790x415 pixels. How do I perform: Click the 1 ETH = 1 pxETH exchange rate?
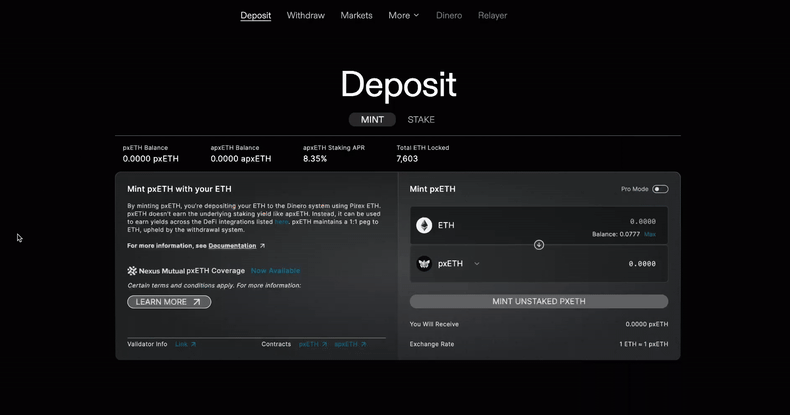point(643,344)
